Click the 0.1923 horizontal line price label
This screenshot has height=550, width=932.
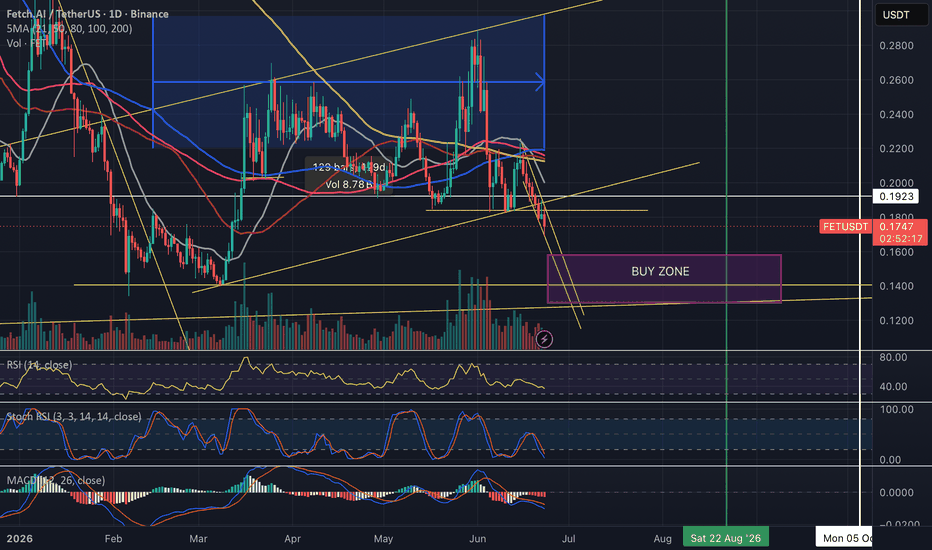(896, 196)
